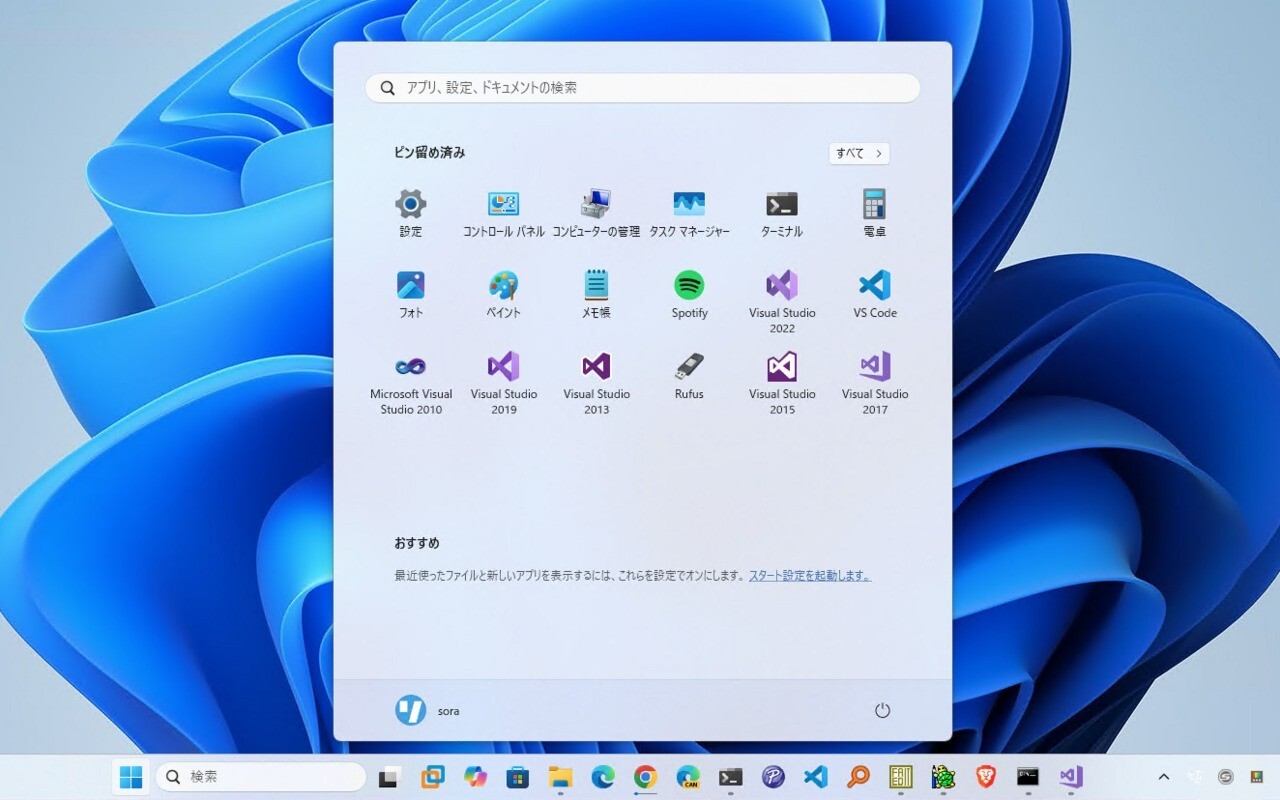This screenshot has height=800, width=1280.
Task: Open the sora user account menu
Action: click(x=428, y=710)
